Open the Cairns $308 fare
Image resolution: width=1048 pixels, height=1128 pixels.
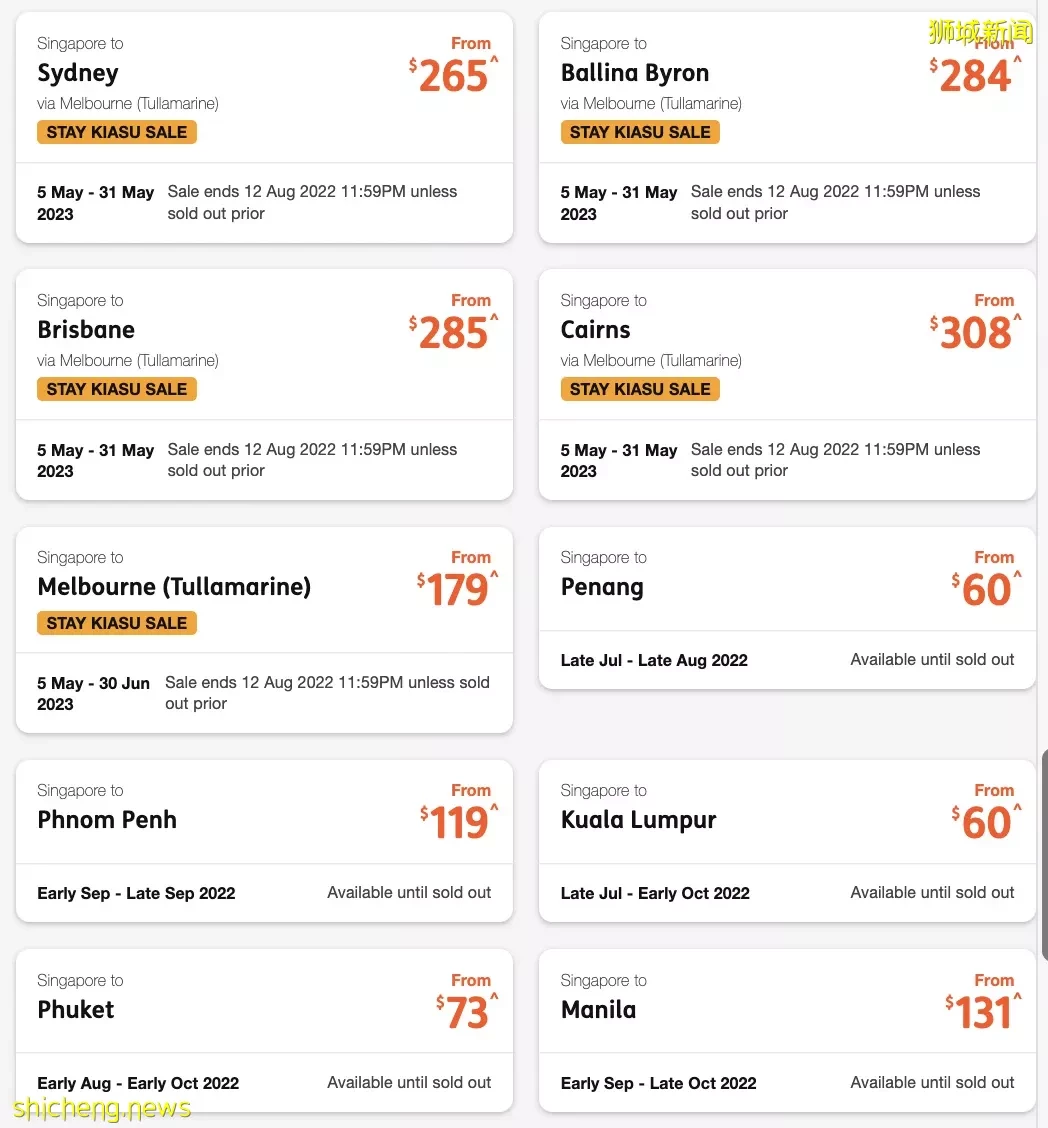tap(787, 384)
